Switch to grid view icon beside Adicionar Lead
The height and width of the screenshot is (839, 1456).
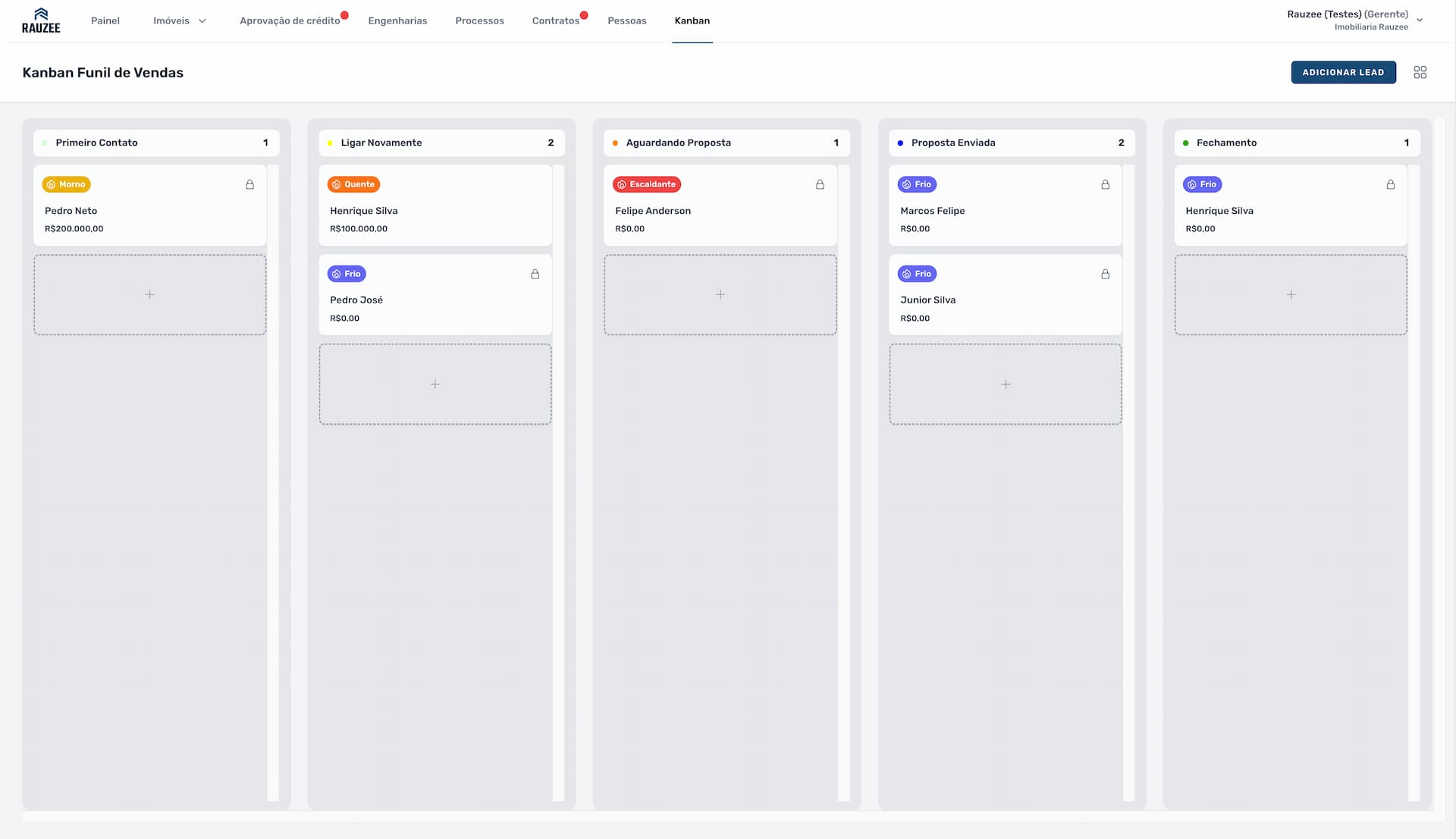pos(1420,72)
